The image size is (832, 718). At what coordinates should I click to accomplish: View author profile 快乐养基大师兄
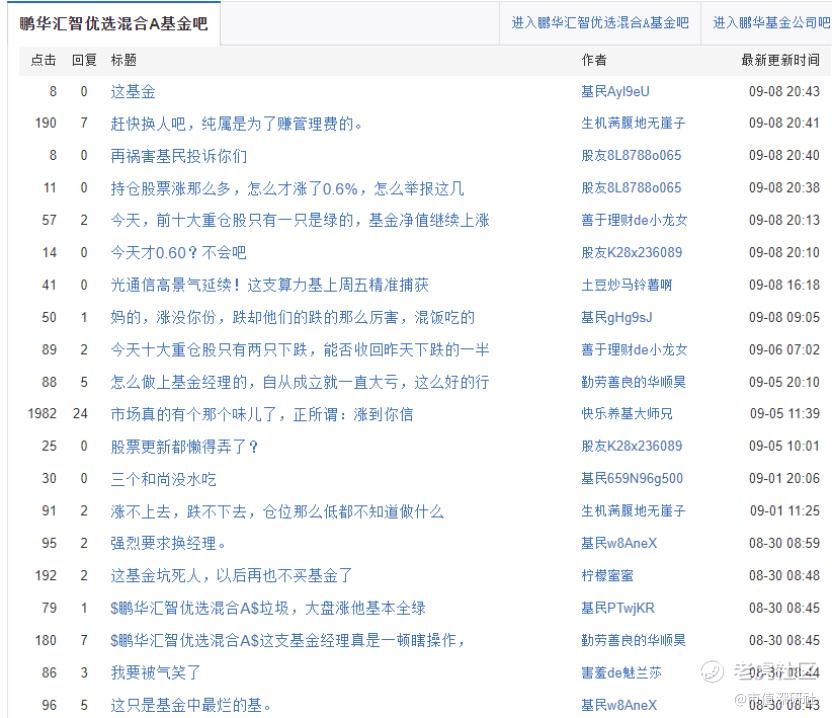(x=627, y=414)
